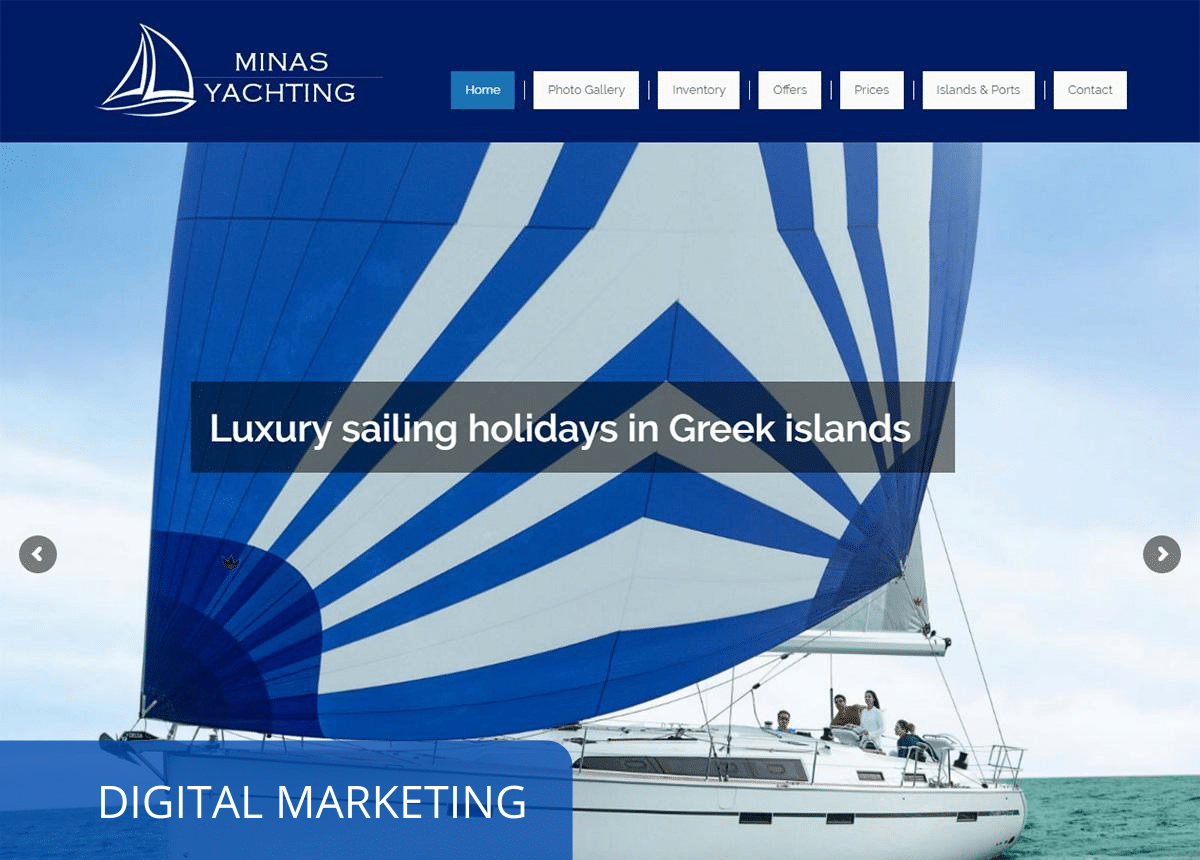This screenshot has height=860, width=1200.
Task: Open Islands & Ports section
Action: click(x=978, y=90)
